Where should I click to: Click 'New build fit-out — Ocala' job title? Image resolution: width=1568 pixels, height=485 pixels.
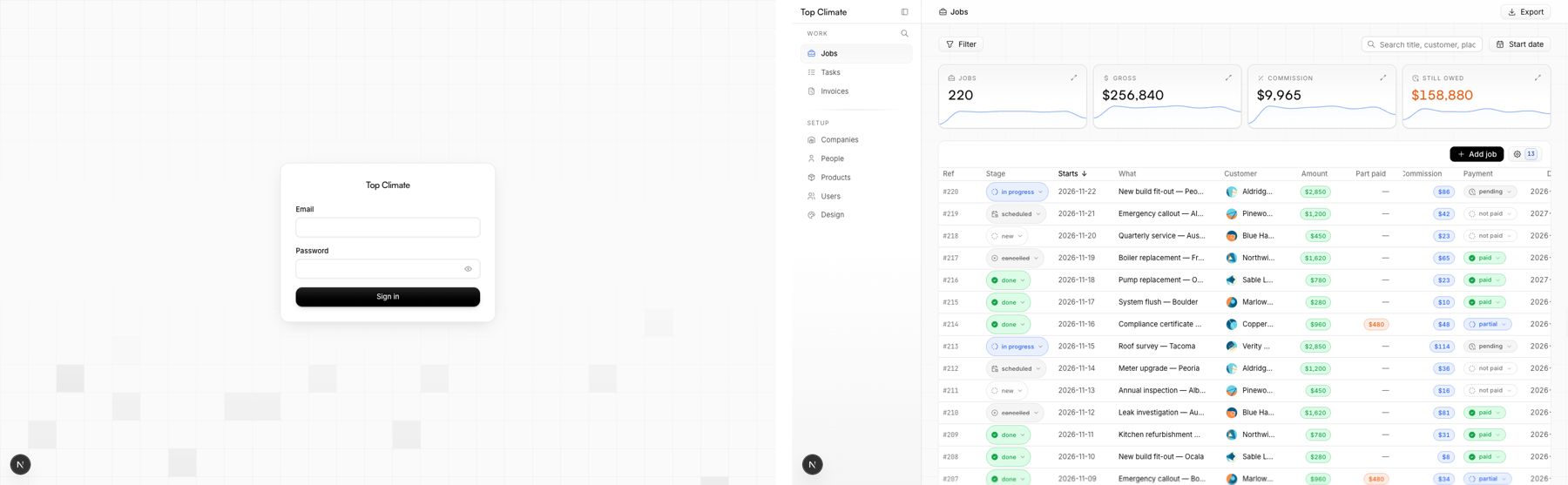[1161, 456]
